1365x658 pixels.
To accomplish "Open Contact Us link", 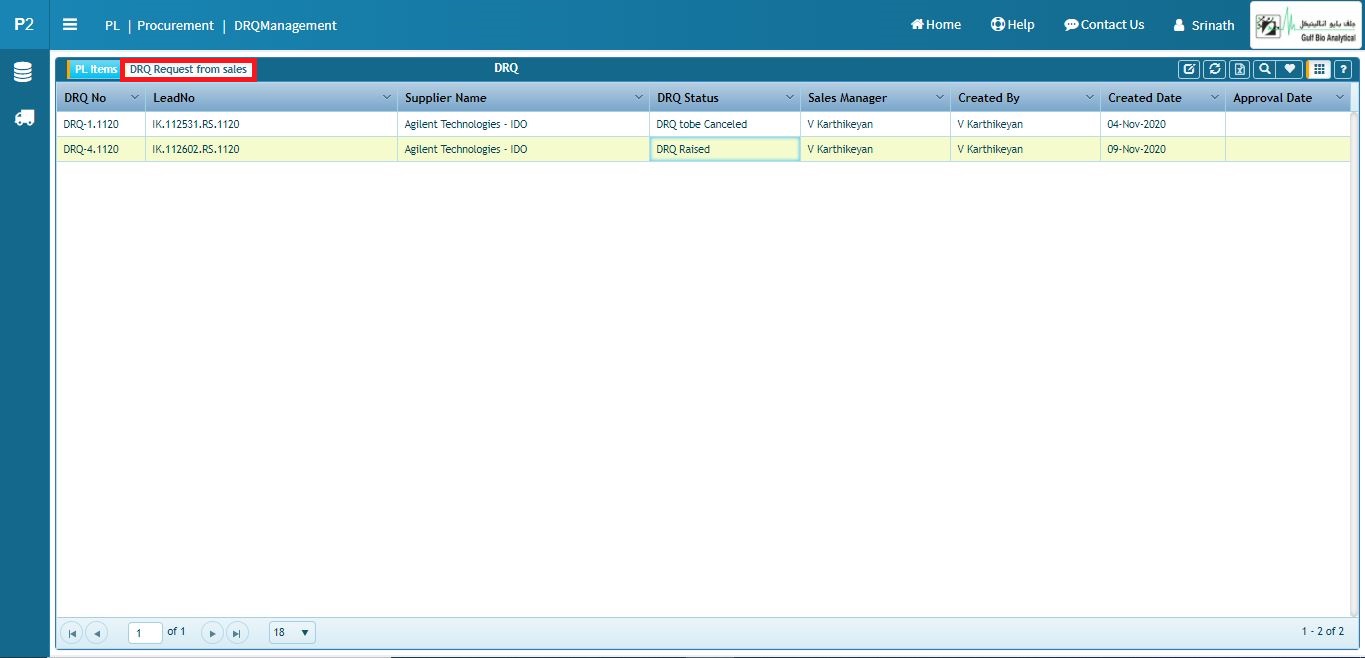I will (x=1104, y=24).
